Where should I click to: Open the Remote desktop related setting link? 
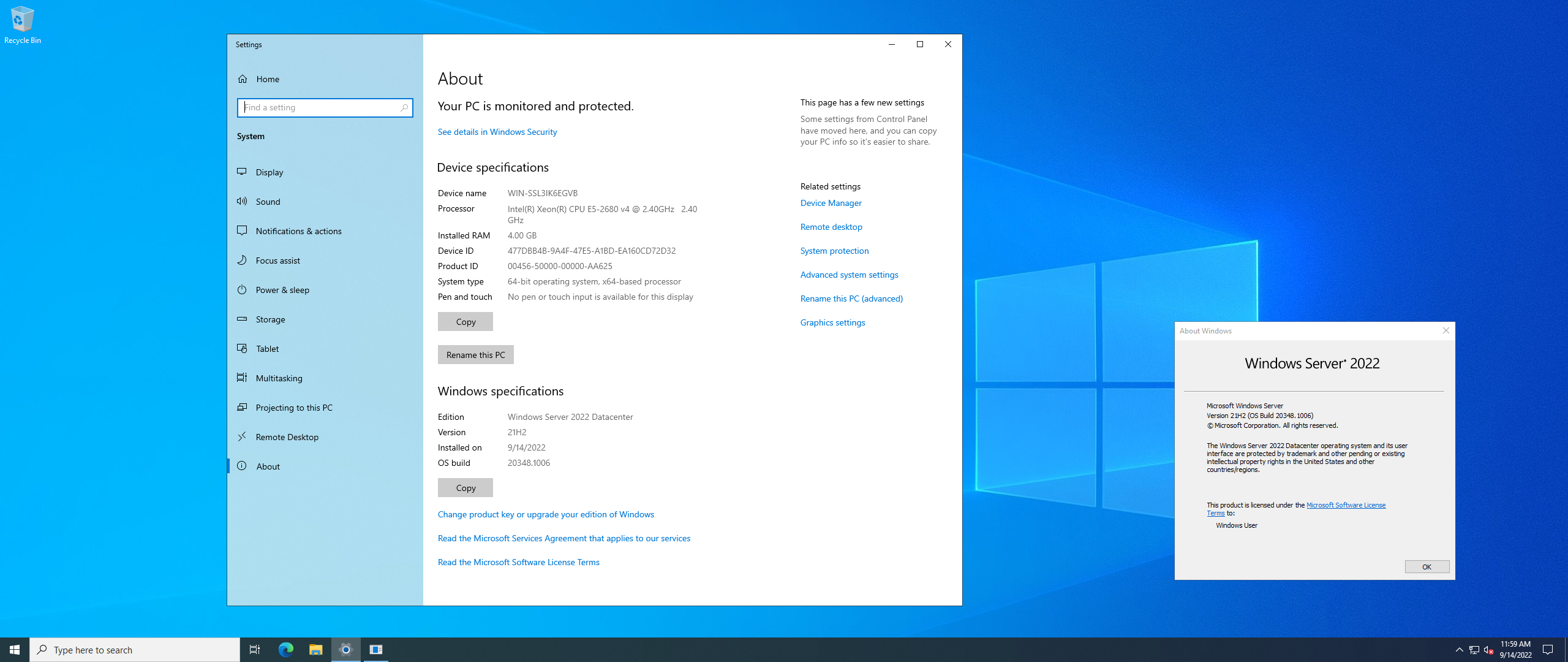(x=831, y=227)
